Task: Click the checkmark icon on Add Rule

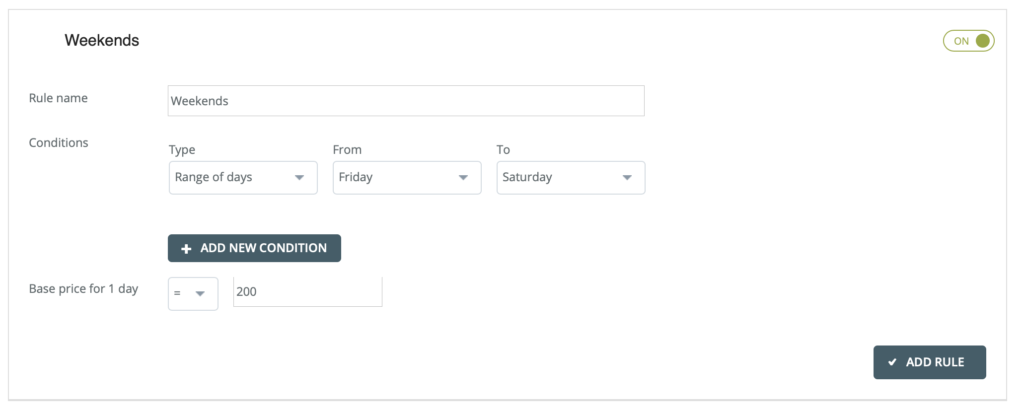Action: pyautogui.click(x=891, y=362)
